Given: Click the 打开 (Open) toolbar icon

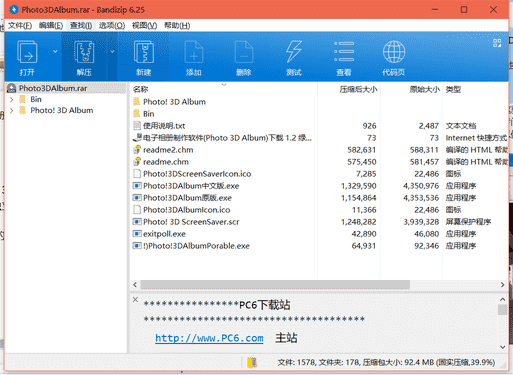Looking at the screenshot, I should point(27,52).
